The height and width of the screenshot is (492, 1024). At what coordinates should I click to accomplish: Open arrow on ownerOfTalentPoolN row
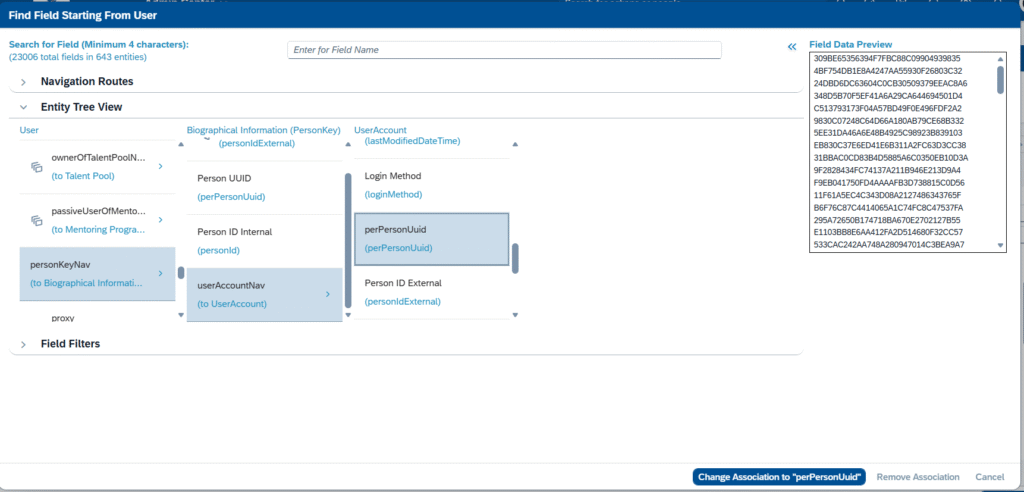(161, 165)
